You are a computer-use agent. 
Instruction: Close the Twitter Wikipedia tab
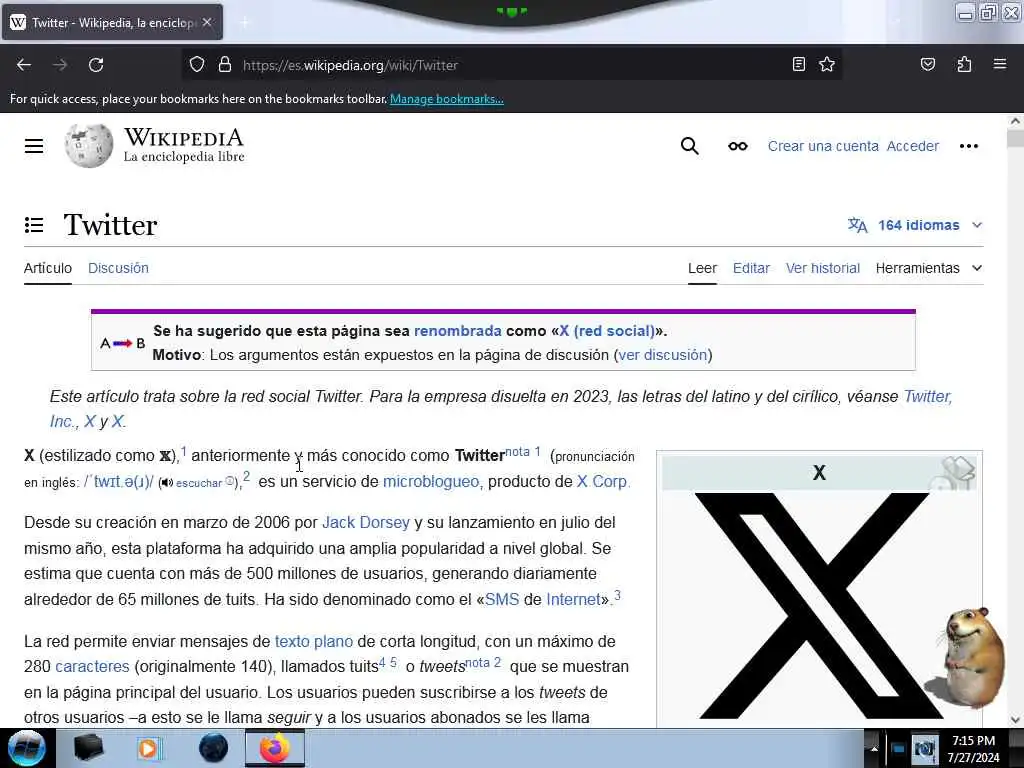tap(207, 22)
